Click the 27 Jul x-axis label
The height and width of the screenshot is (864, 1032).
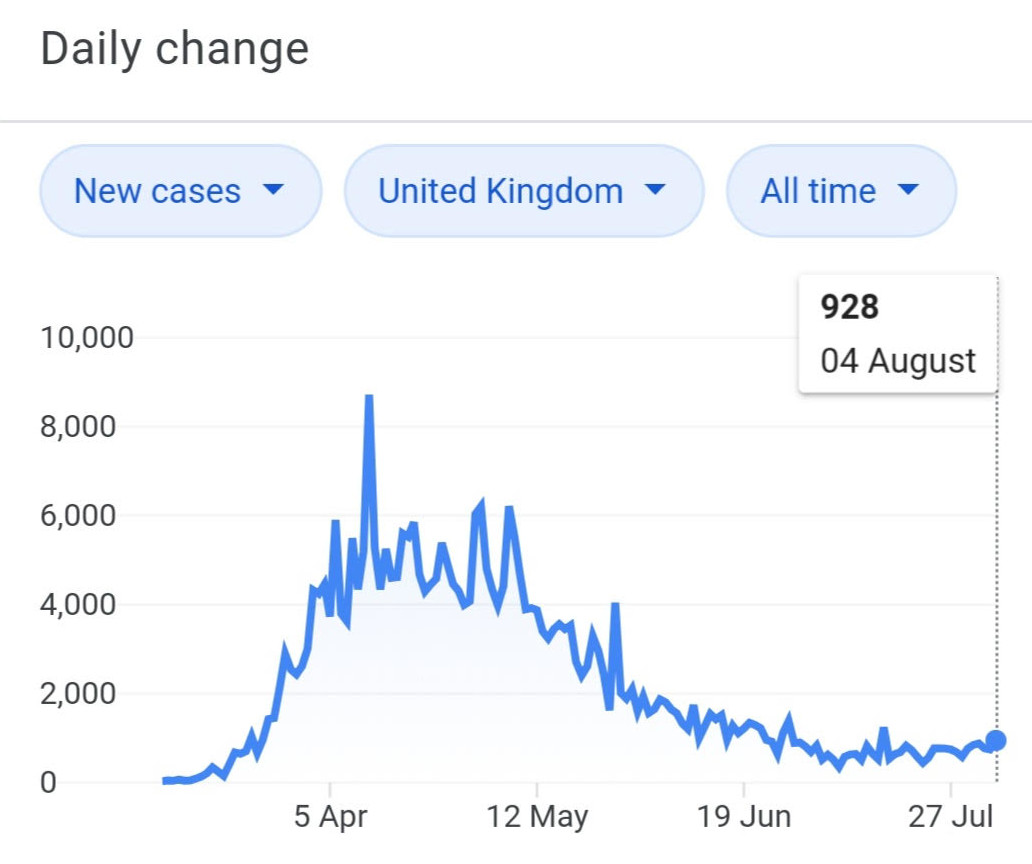[952, 817]
